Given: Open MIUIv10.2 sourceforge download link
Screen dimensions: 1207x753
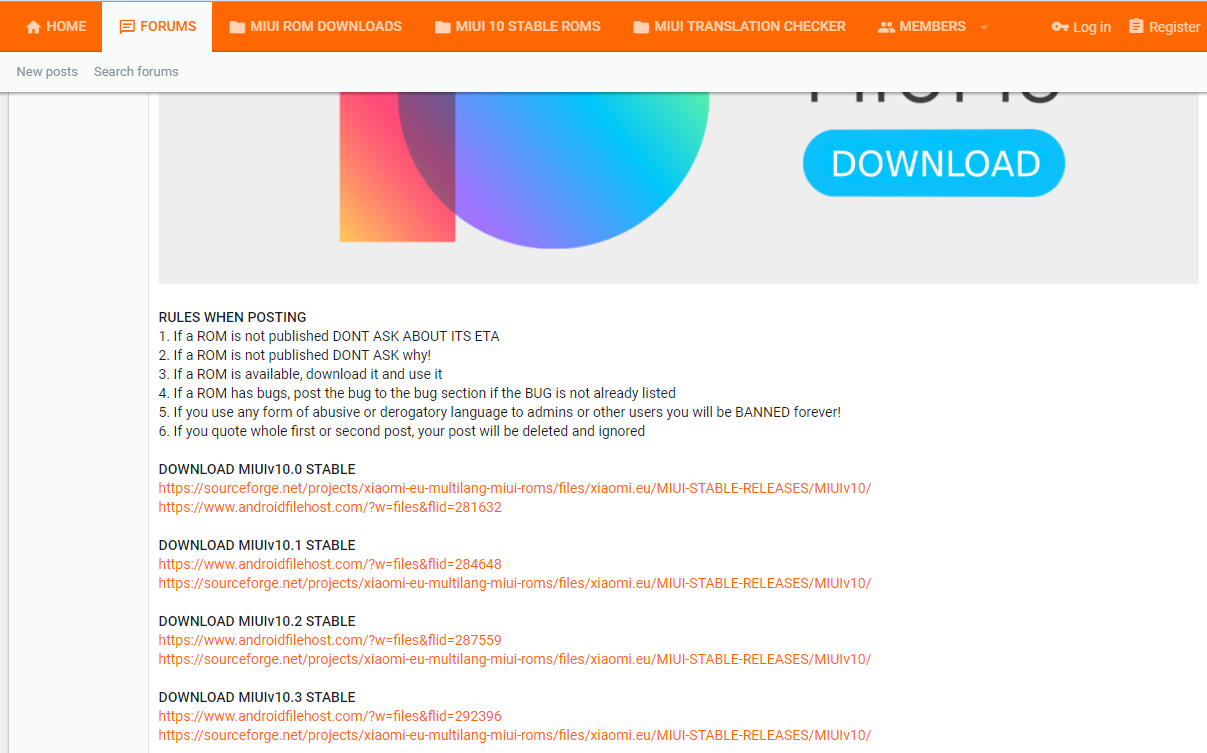Looking at the screenshot, I should [x=515, y=659].
